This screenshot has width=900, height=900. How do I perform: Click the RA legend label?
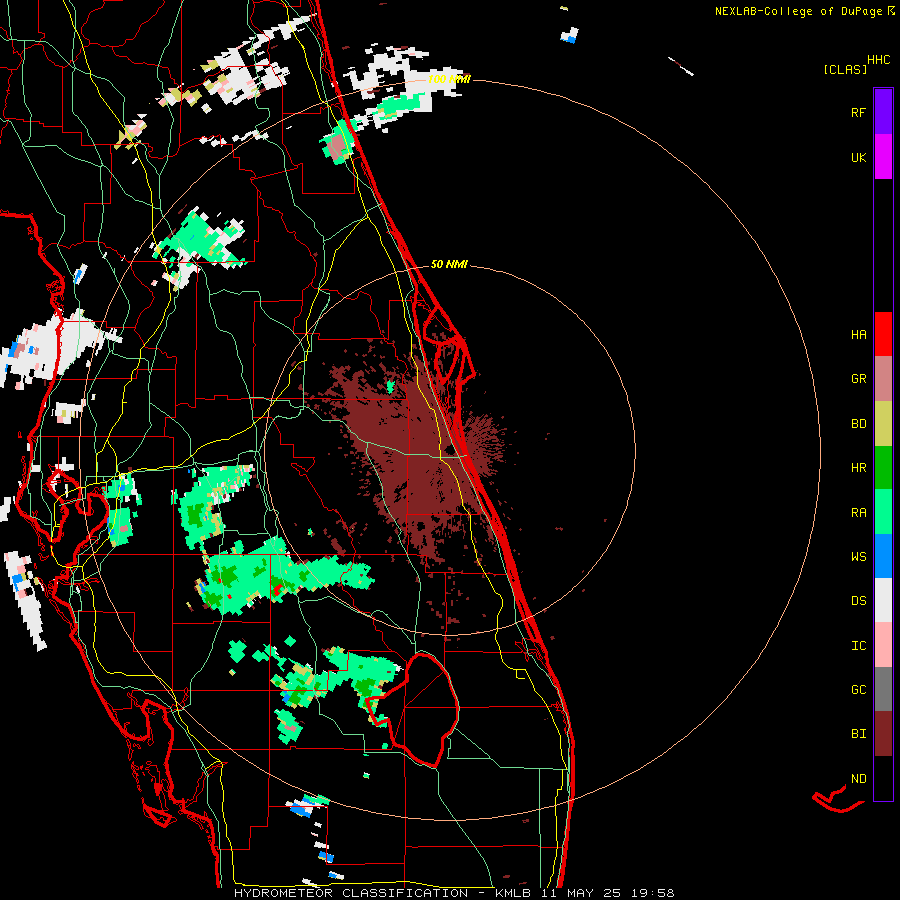click(x=858, y=513)
